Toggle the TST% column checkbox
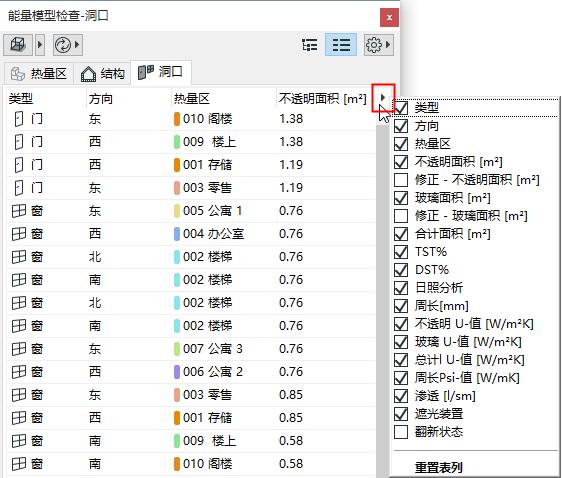Image resolution: width=562 pixels, height=478 pixels. 401,252
